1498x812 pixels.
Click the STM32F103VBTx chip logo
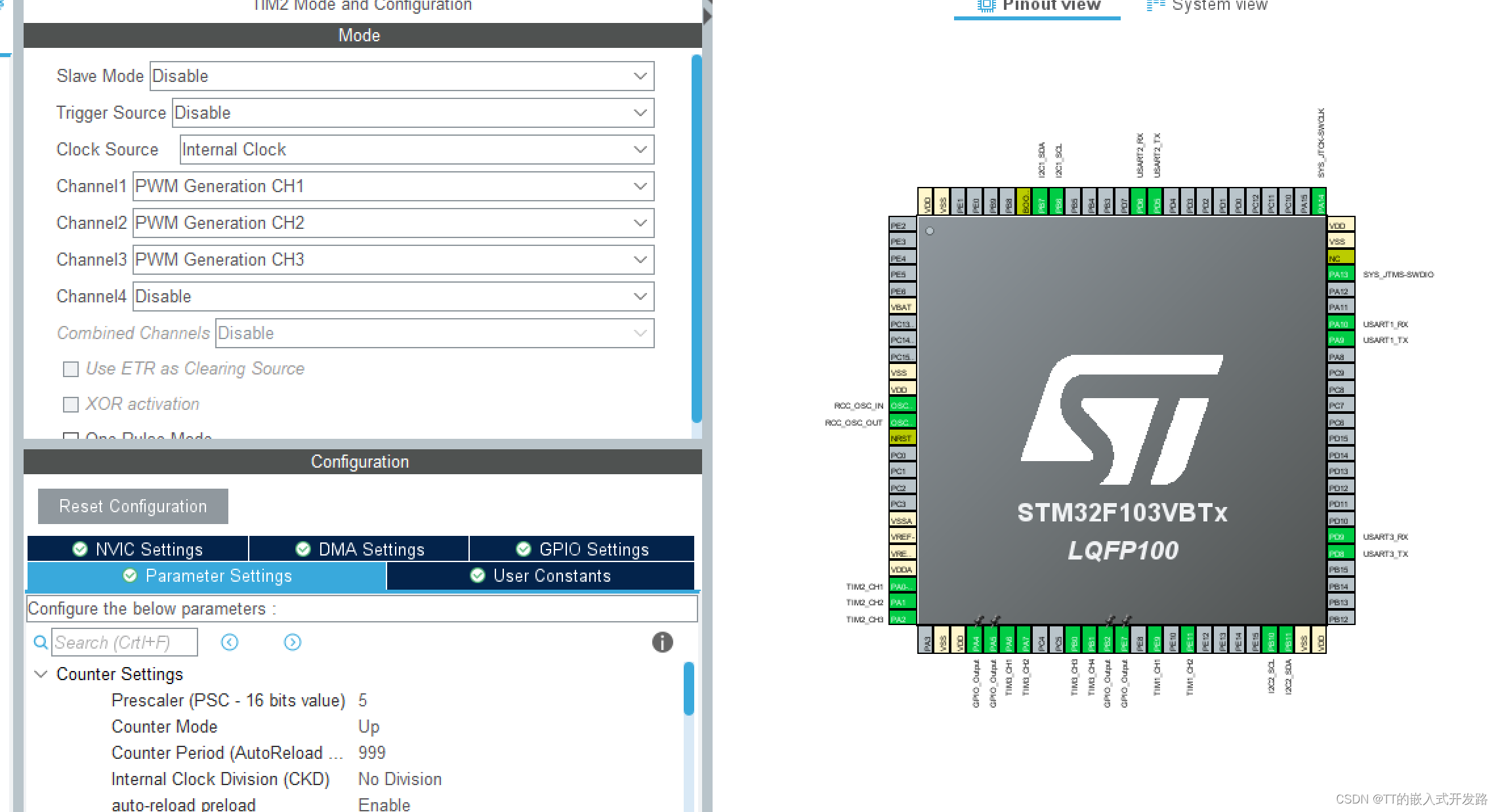coord(1121,420)
